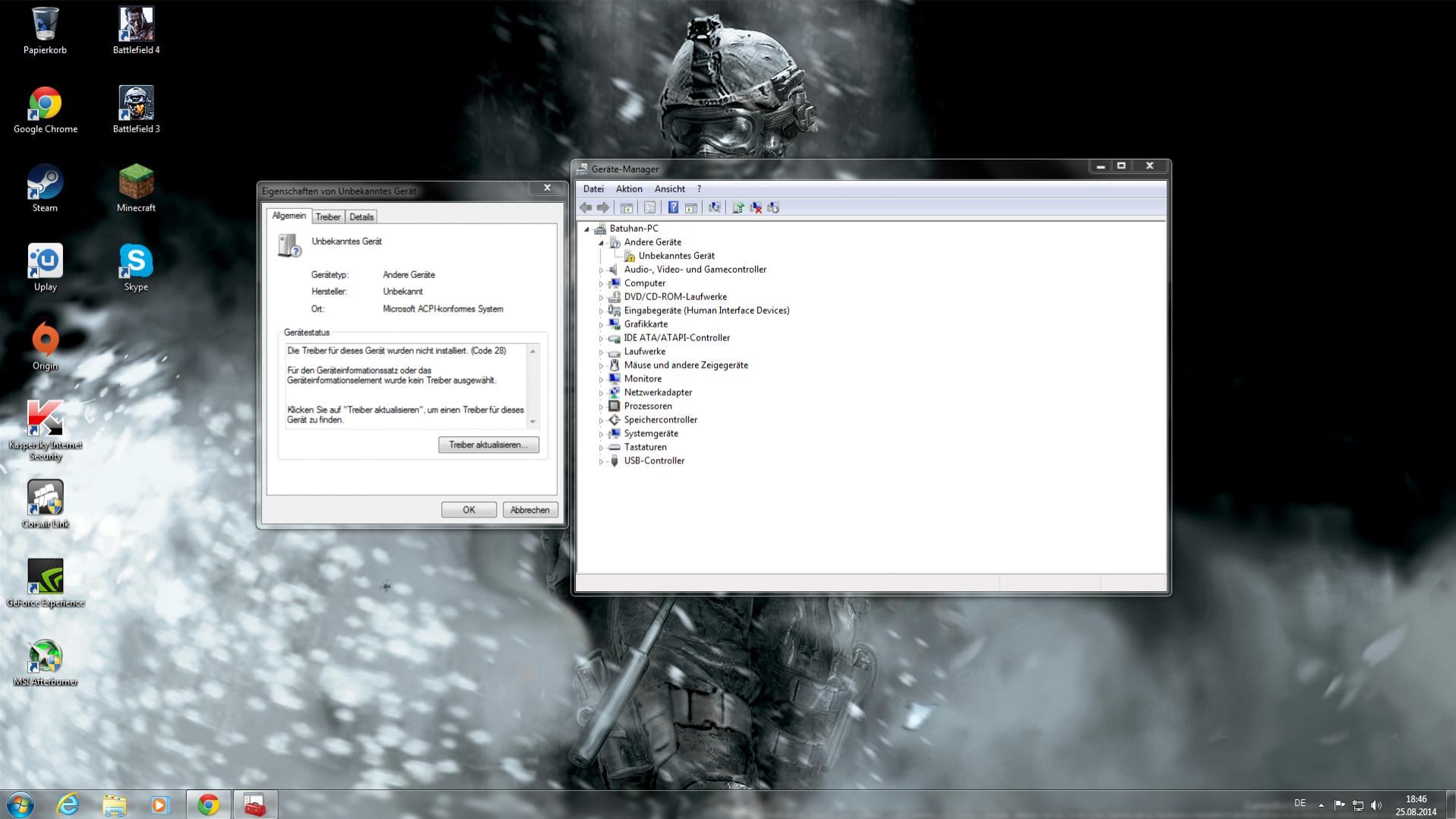Collapse the Andere Geräte category
The height and width of the screenshot is (819, 1456).
coord(601,242)
